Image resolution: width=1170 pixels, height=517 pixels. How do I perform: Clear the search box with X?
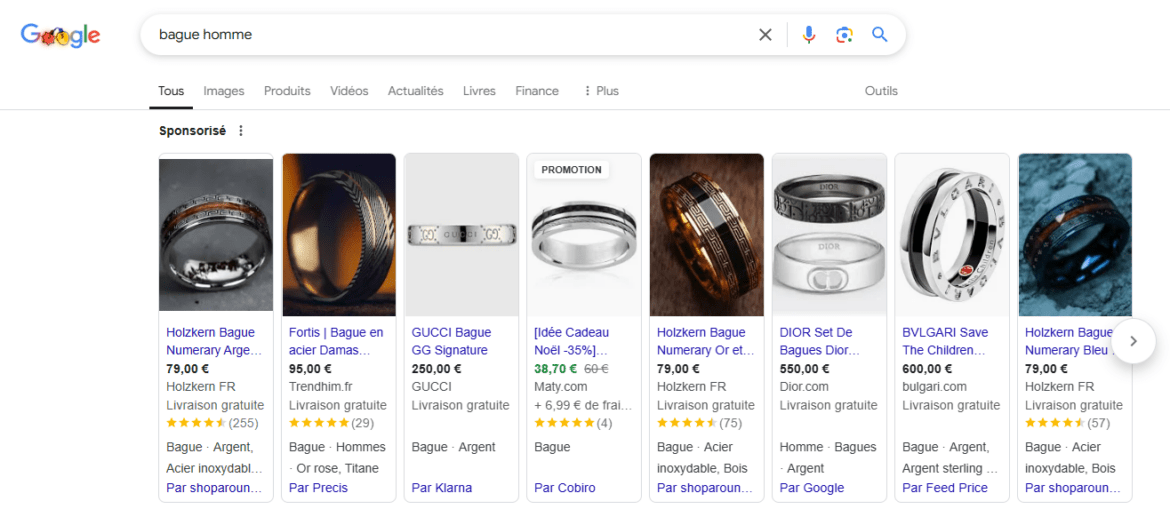tap(765, 34)
